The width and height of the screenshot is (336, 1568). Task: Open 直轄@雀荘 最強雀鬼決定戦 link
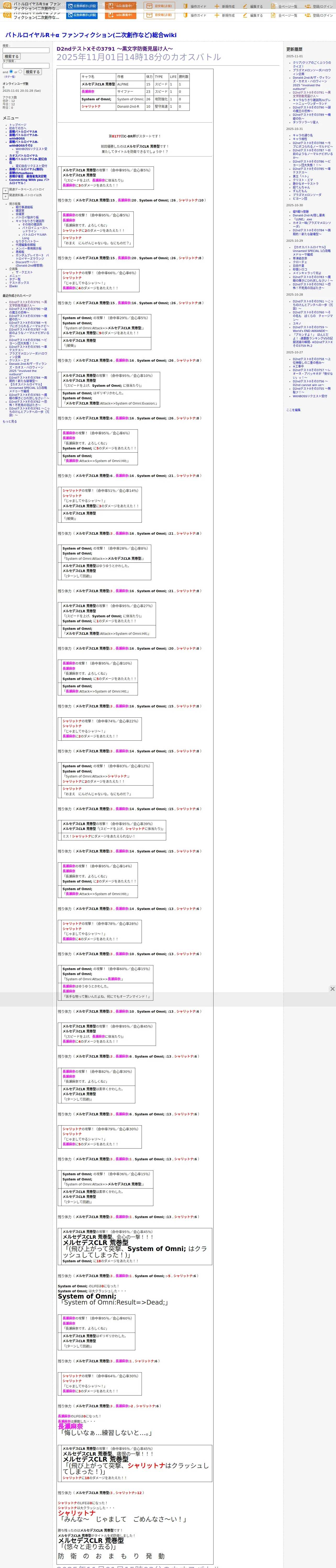pos(27,176)
